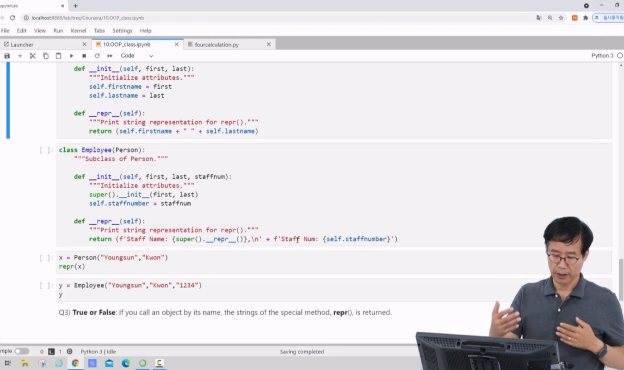Open the Settings menu

point(122,31)
